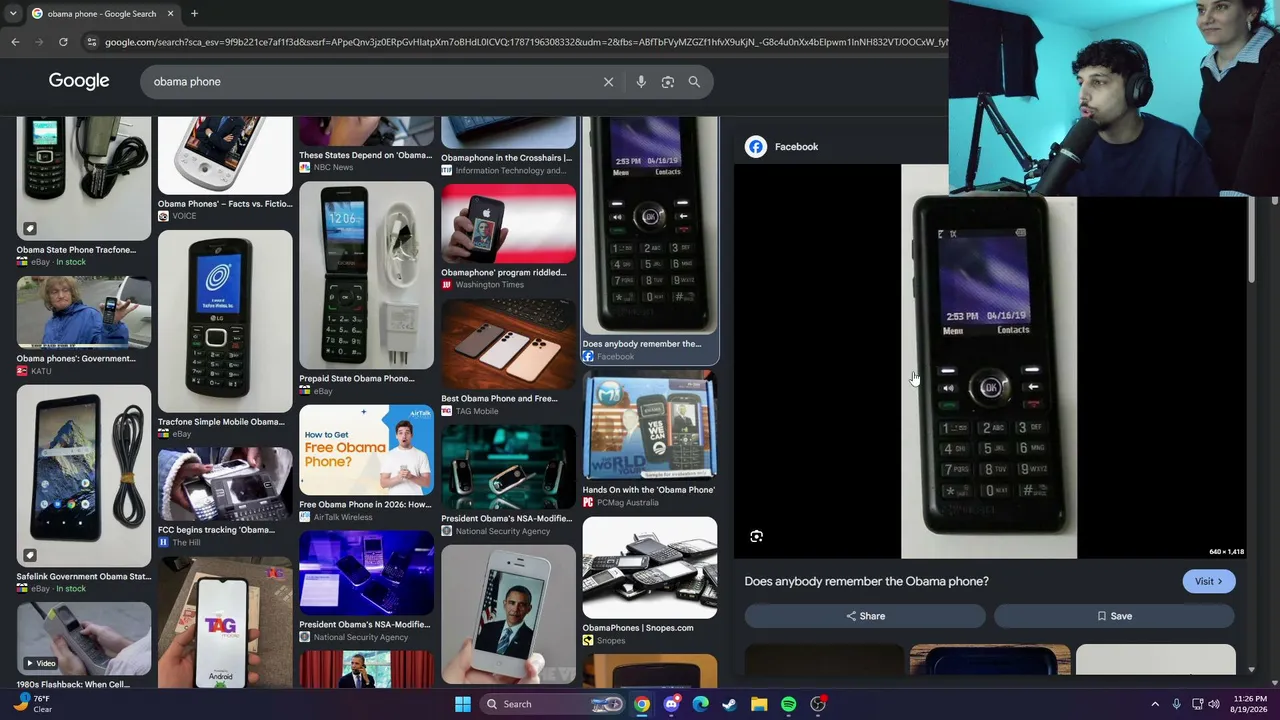The height and width of the screenshot is (720, 1280).
Task: Open the "How to Get Free Obama Phone?" thumbnail
Action: click(366, 449)
